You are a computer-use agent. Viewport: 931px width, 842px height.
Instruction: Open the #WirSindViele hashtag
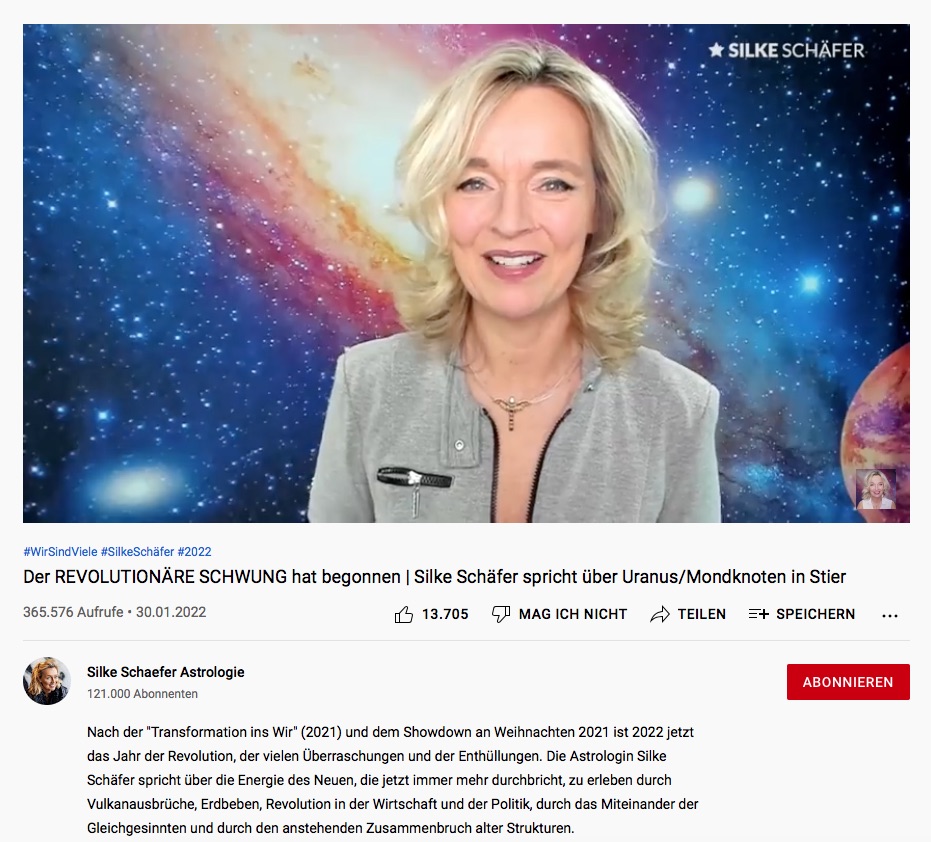pyautogui.click(x=60, y=552)
